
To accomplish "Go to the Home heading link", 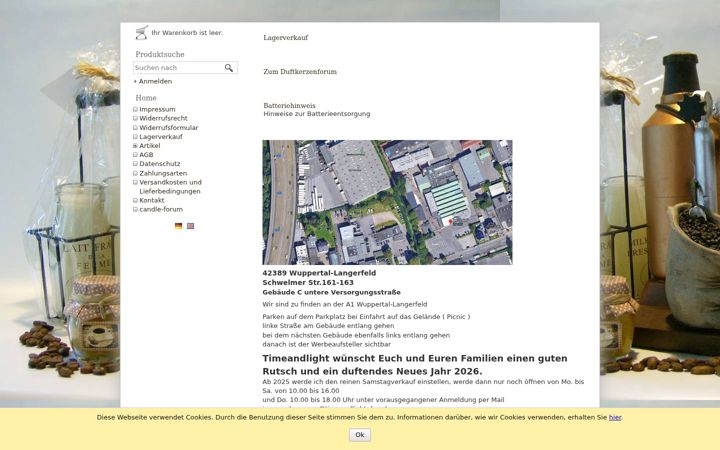I will coord(146,98).
